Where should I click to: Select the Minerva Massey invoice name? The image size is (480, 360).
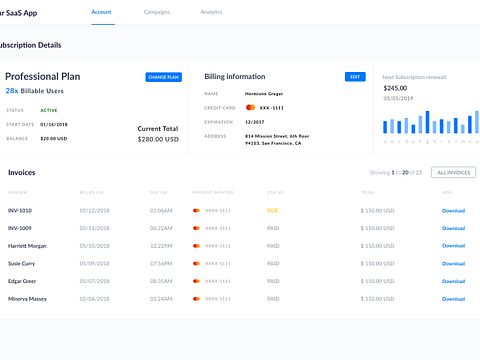(x=27, y=299)
